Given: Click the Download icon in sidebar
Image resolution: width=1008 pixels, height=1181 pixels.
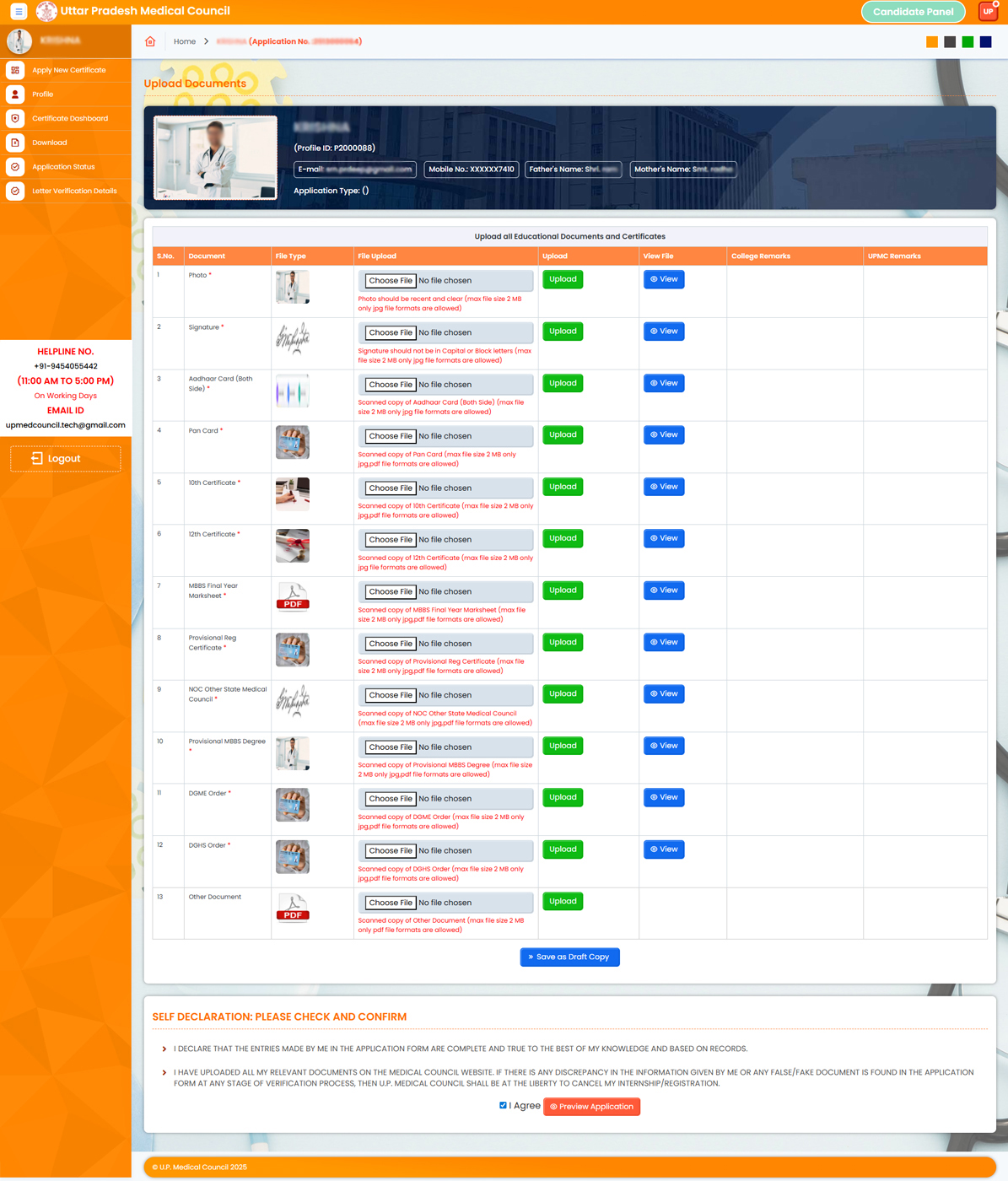Looking at the screenshot, I should point(15,143).
